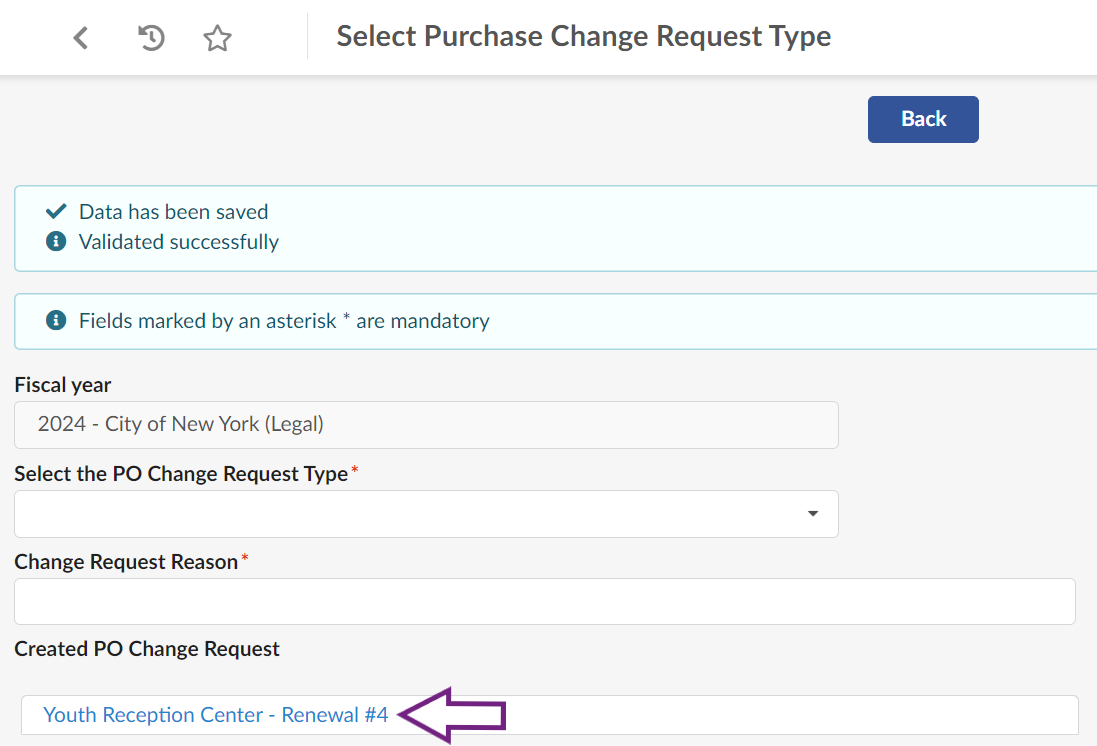
Task: Open the recent history clock icon
Action: (151, 39)
